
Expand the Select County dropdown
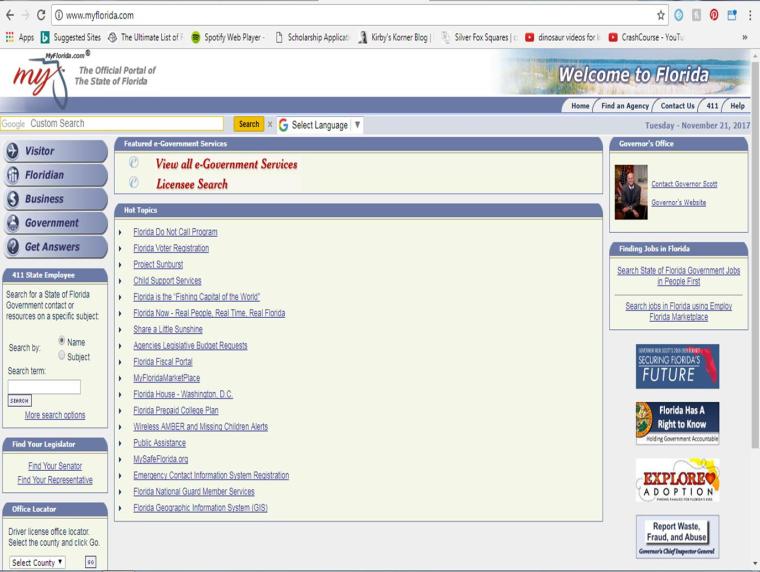[x=38, y=562]
